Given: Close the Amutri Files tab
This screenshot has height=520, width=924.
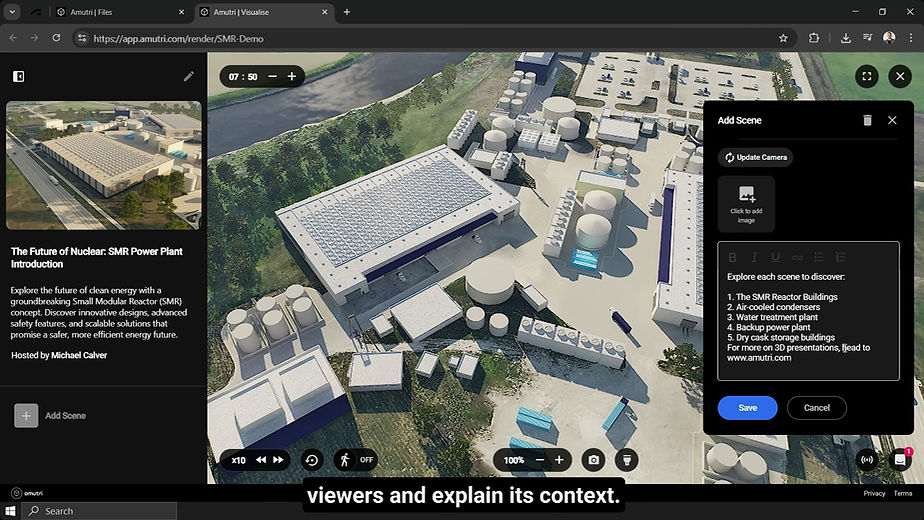Looking at the screenshot, I should click(x=181, y=12).
